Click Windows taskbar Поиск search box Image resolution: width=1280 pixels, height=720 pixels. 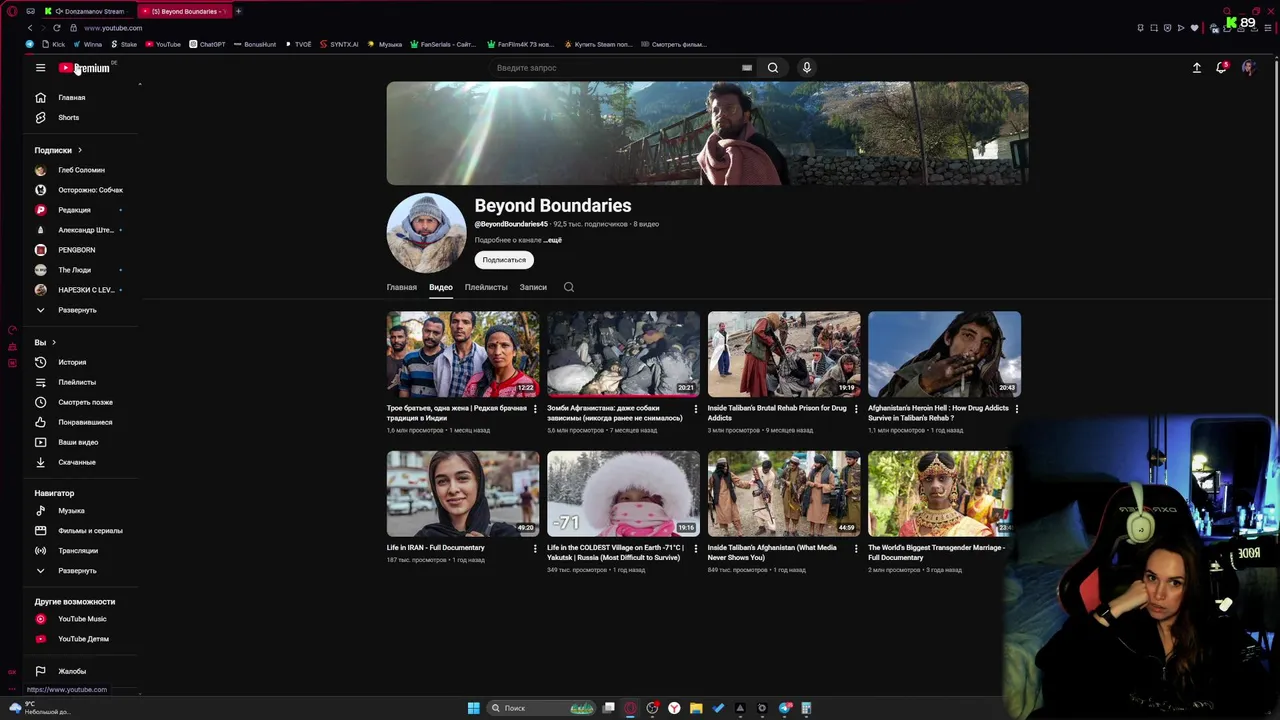[x=540, y=708]
